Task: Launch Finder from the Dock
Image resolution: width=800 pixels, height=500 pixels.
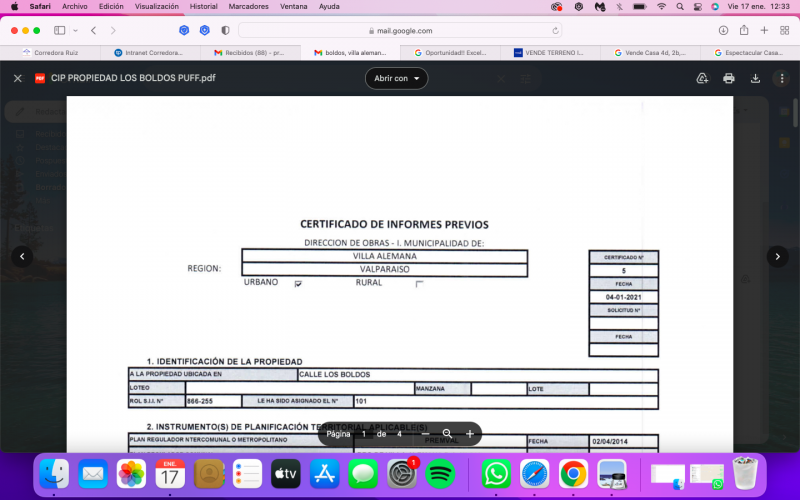Action: pos(54,474)
